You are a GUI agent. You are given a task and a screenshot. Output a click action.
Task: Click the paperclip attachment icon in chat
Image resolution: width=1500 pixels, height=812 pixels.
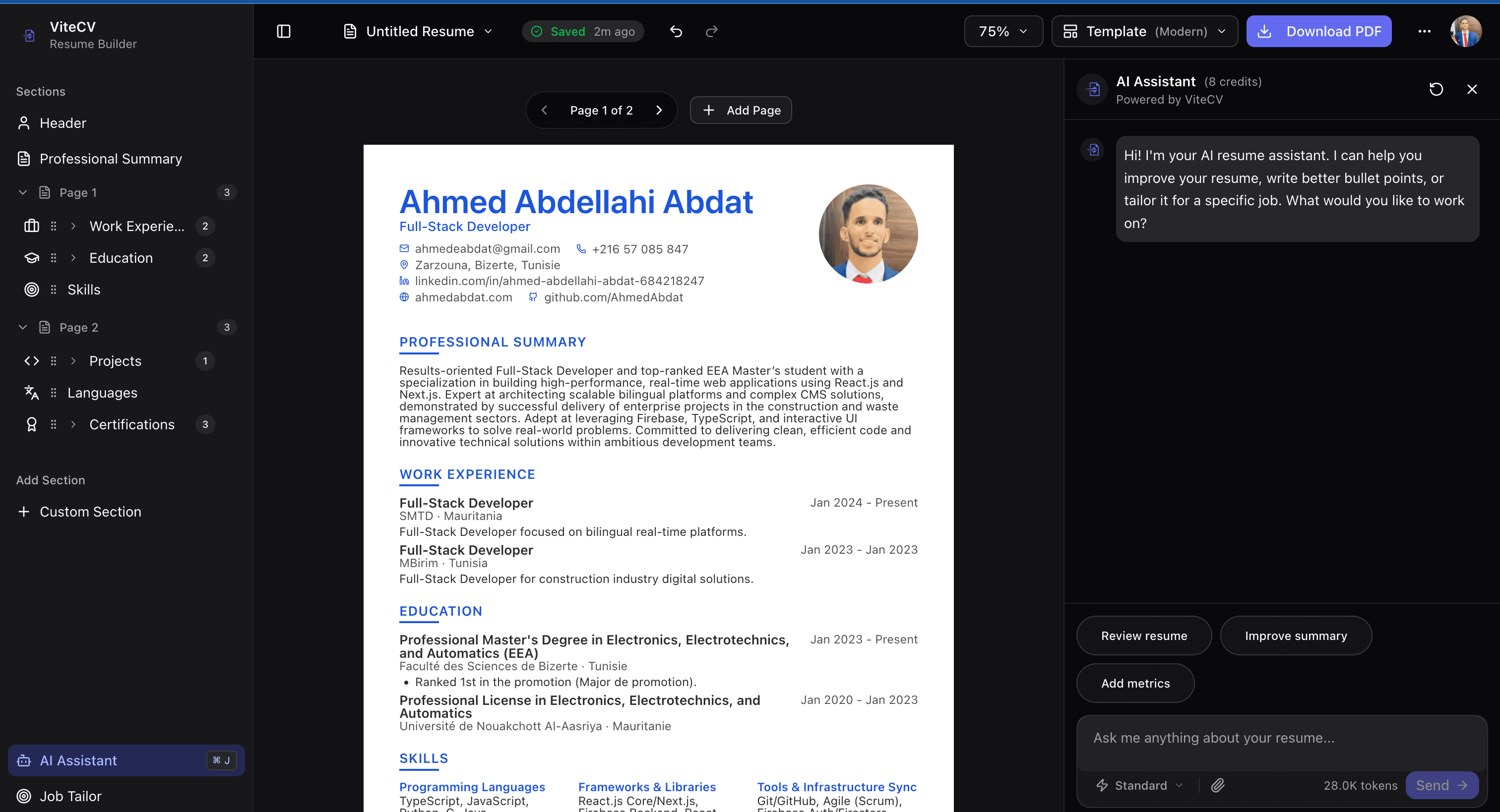(1218, 785)
